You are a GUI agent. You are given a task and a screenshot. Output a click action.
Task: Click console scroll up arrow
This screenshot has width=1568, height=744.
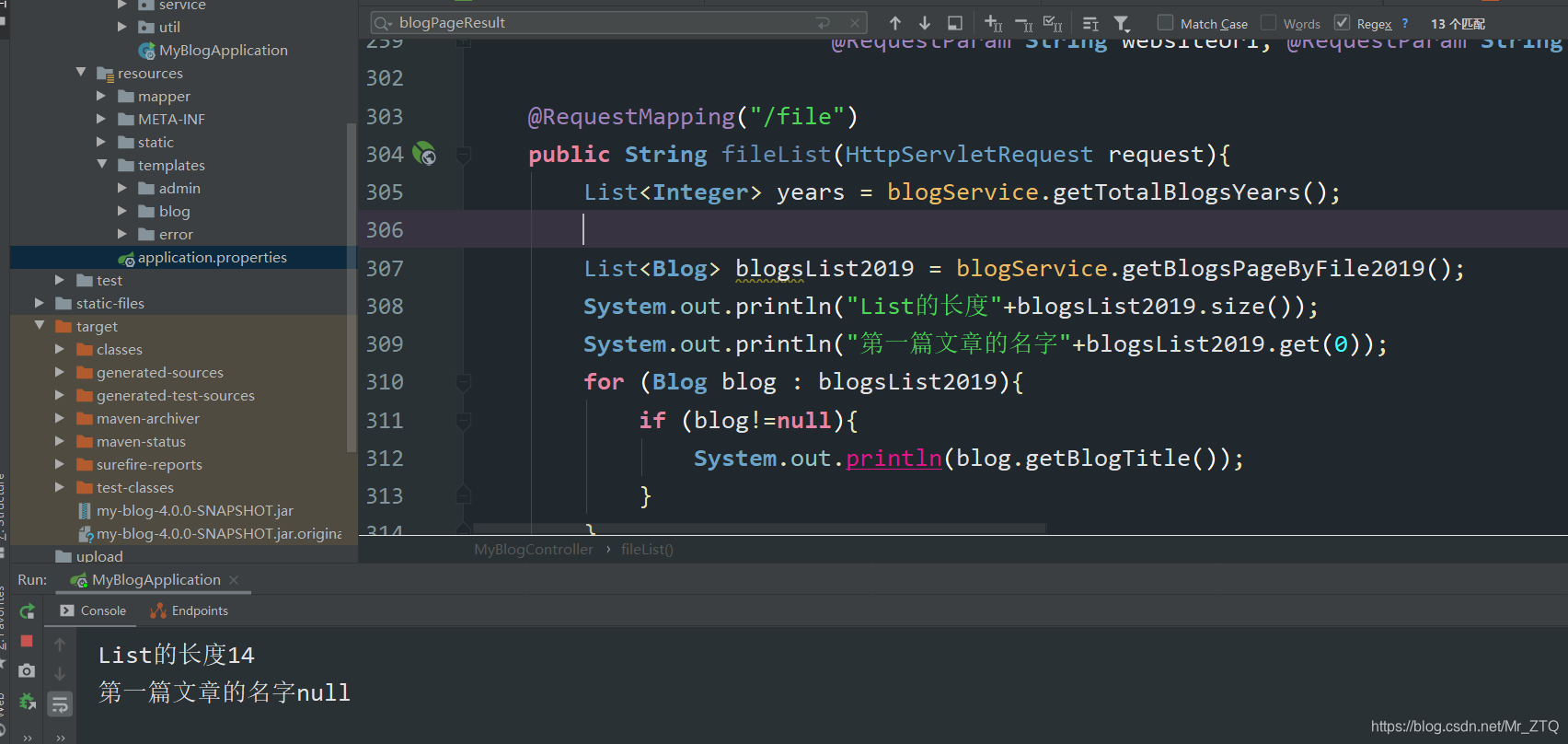click(60, 645)
